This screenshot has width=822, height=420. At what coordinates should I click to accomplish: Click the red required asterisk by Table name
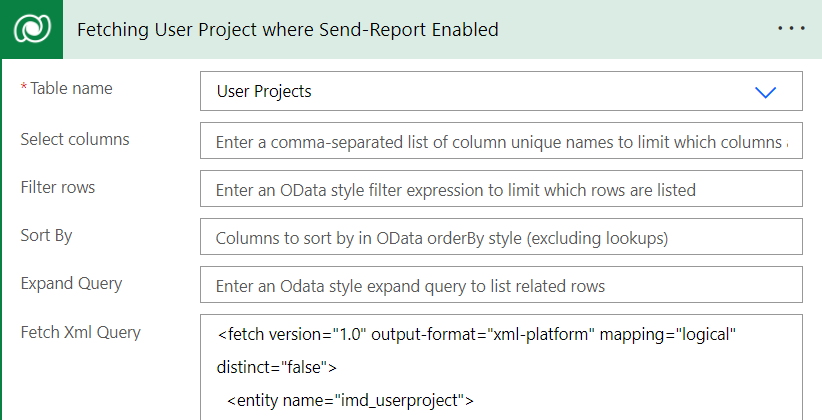click(24, 88)
